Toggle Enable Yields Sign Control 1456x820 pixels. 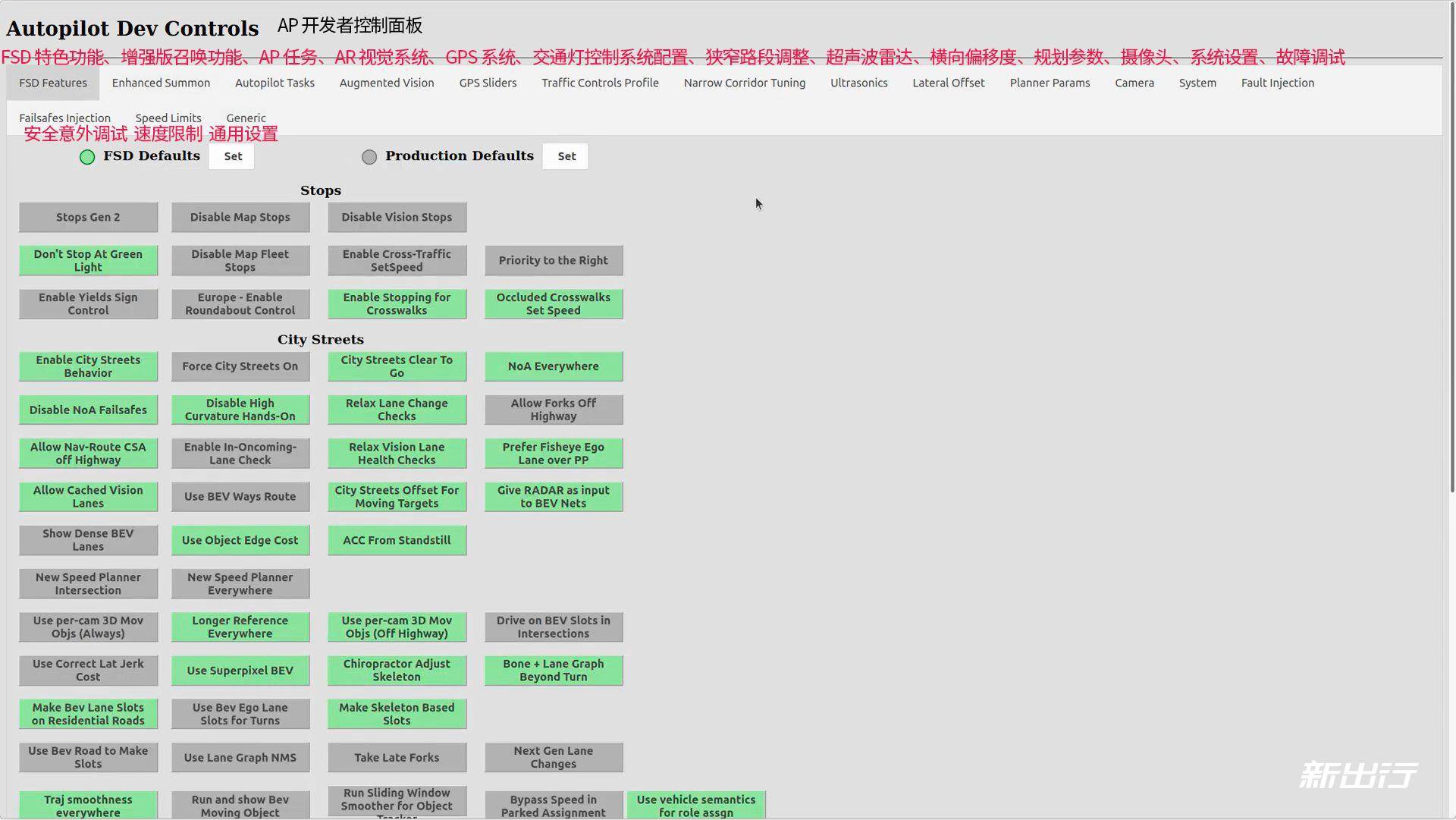coord(88,303)
